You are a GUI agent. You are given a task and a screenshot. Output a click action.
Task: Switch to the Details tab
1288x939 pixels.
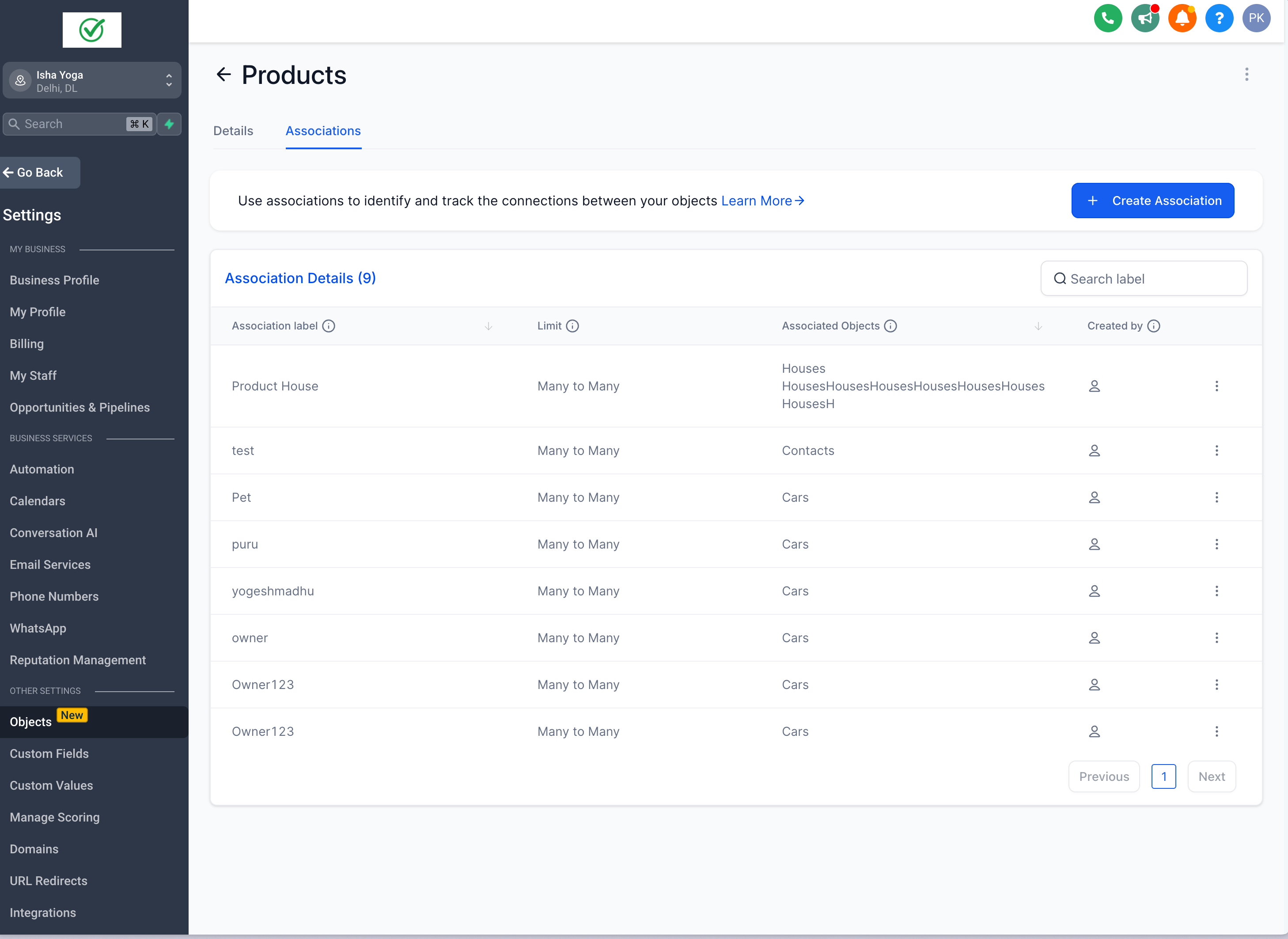(233, 131)
